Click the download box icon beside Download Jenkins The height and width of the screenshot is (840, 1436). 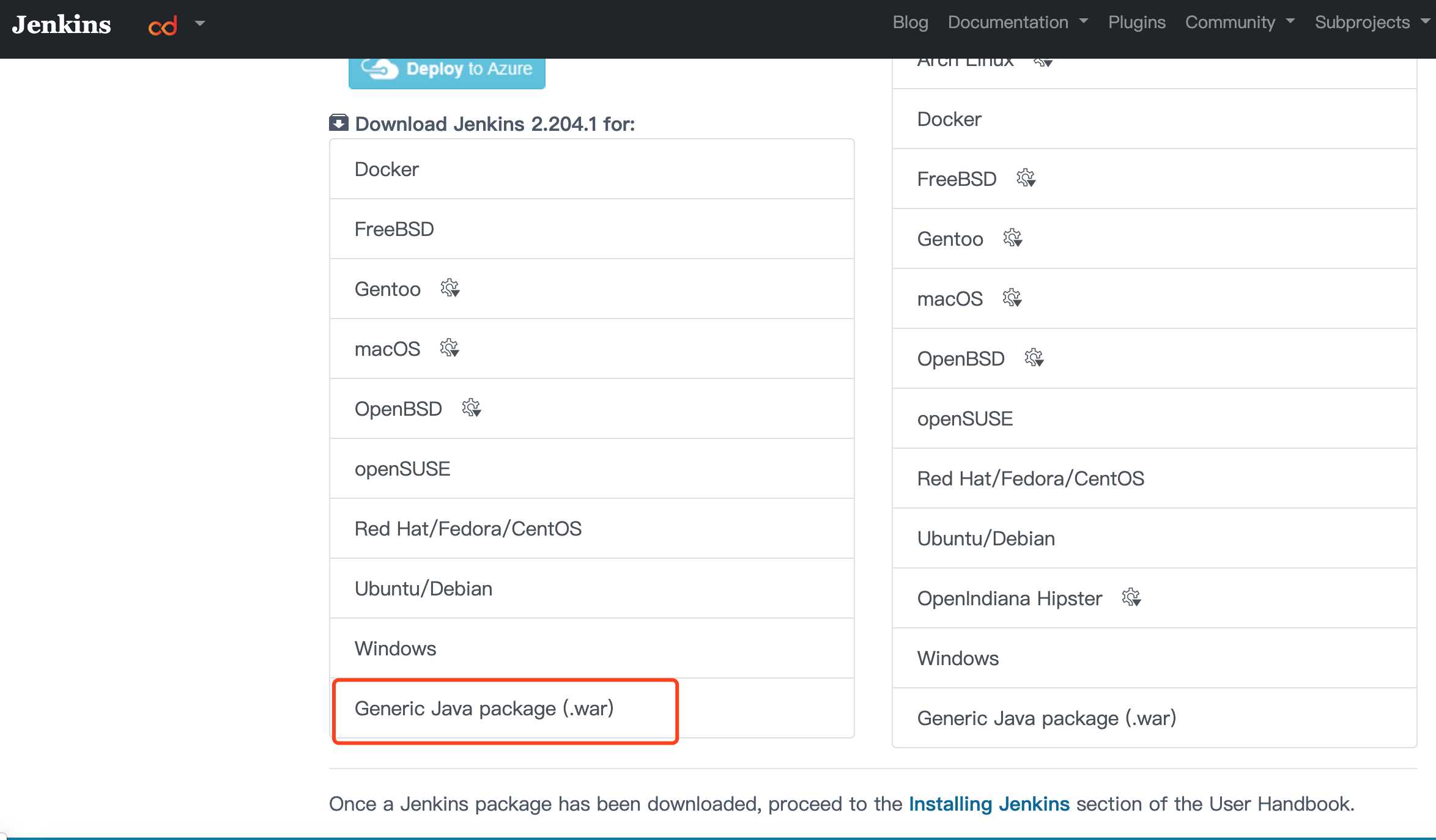click(x=338, y=123)
